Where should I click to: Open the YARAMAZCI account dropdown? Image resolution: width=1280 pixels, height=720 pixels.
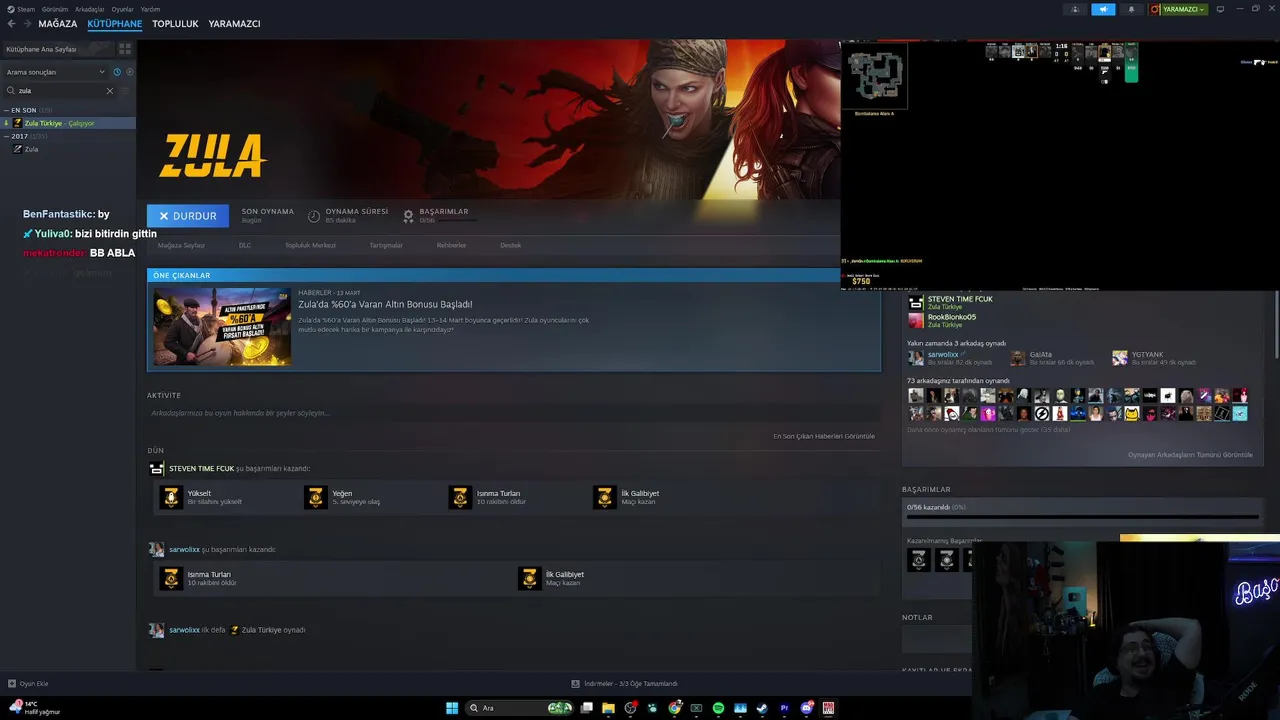1178,9
